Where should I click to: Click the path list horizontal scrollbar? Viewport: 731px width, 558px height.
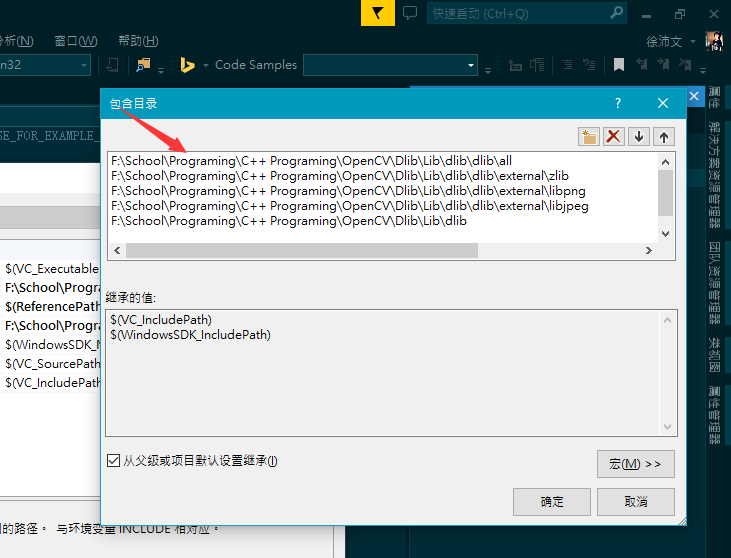(300, 250)
